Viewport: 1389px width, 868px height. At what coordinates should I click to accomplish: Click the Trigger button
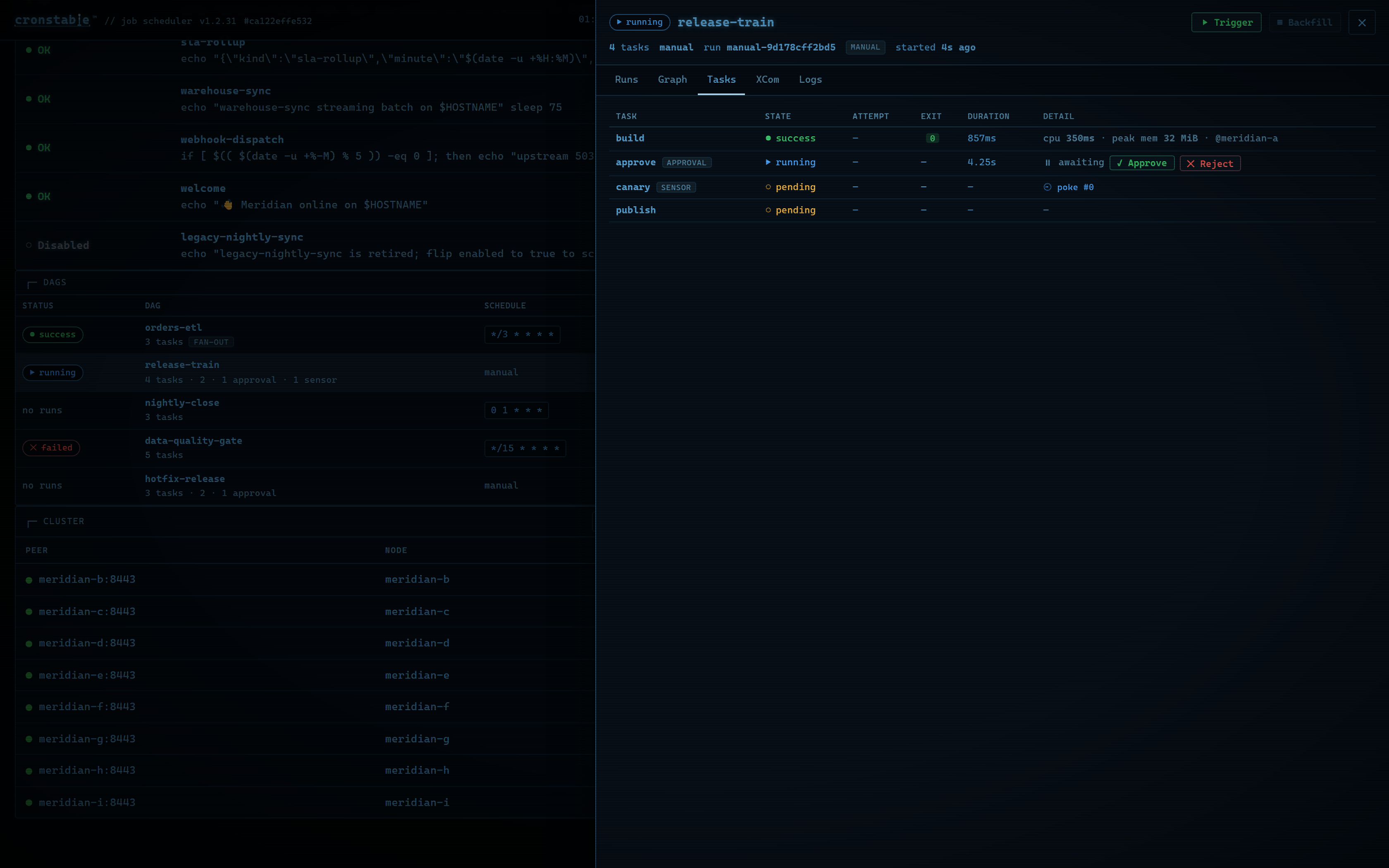click(x=1226, y=22)
